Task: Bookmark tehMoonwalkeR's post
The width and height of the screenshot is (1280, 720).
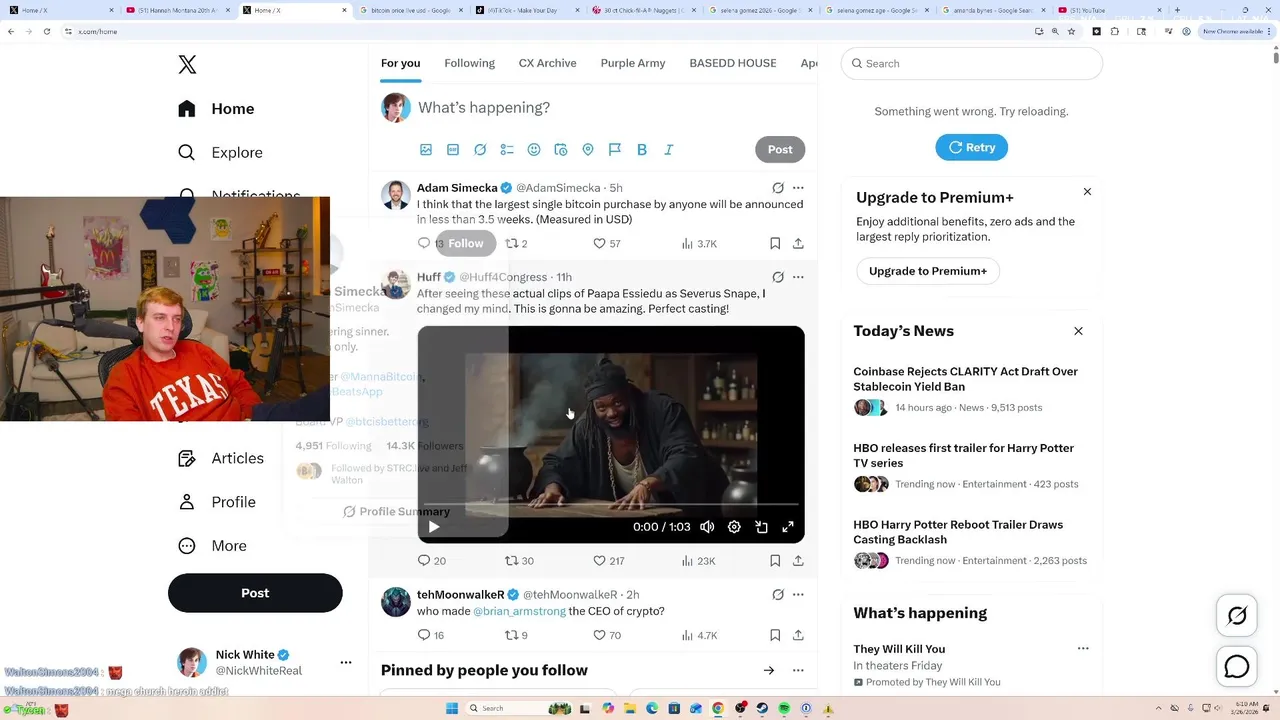Action: point(775,635)
